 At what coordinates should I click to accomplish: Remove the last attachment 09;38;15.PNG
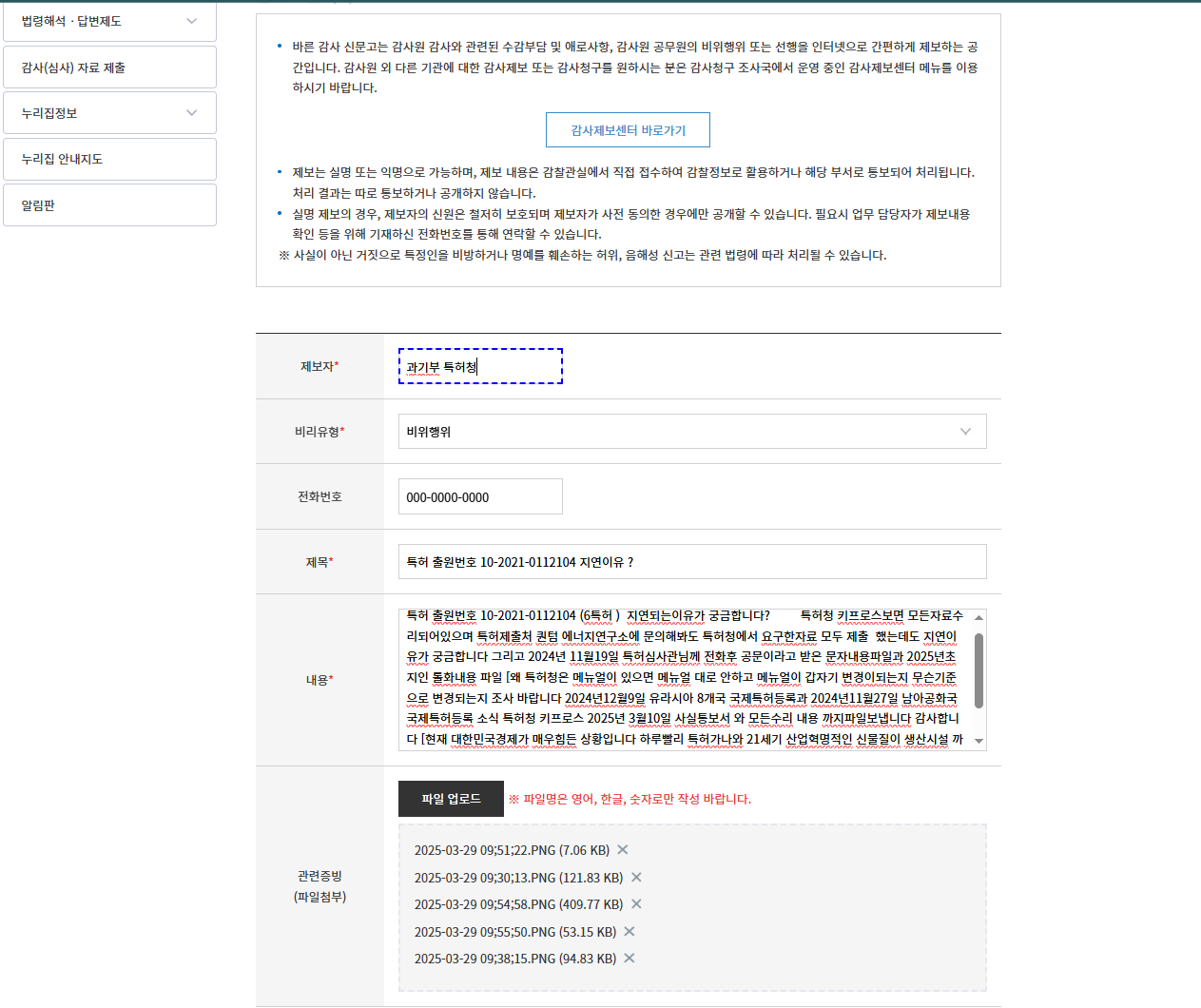(x=629, y=959)
